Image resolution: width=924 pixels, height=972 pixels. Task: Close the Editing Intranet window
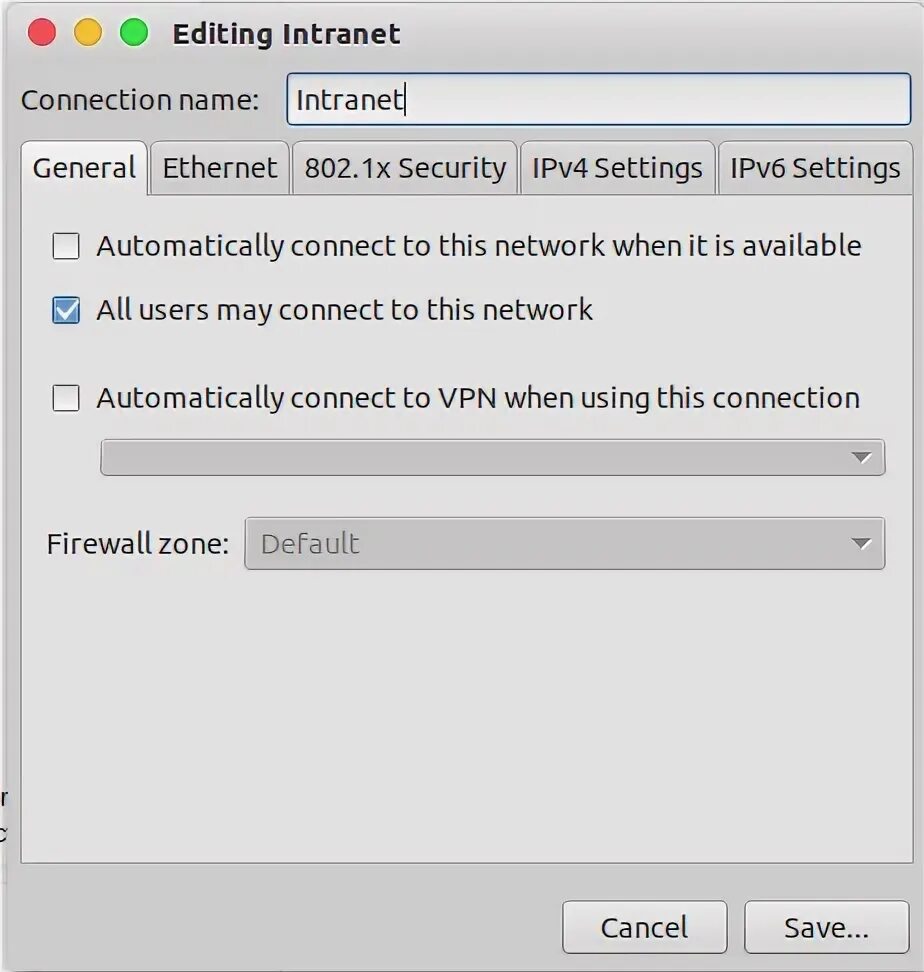point(42,32)
